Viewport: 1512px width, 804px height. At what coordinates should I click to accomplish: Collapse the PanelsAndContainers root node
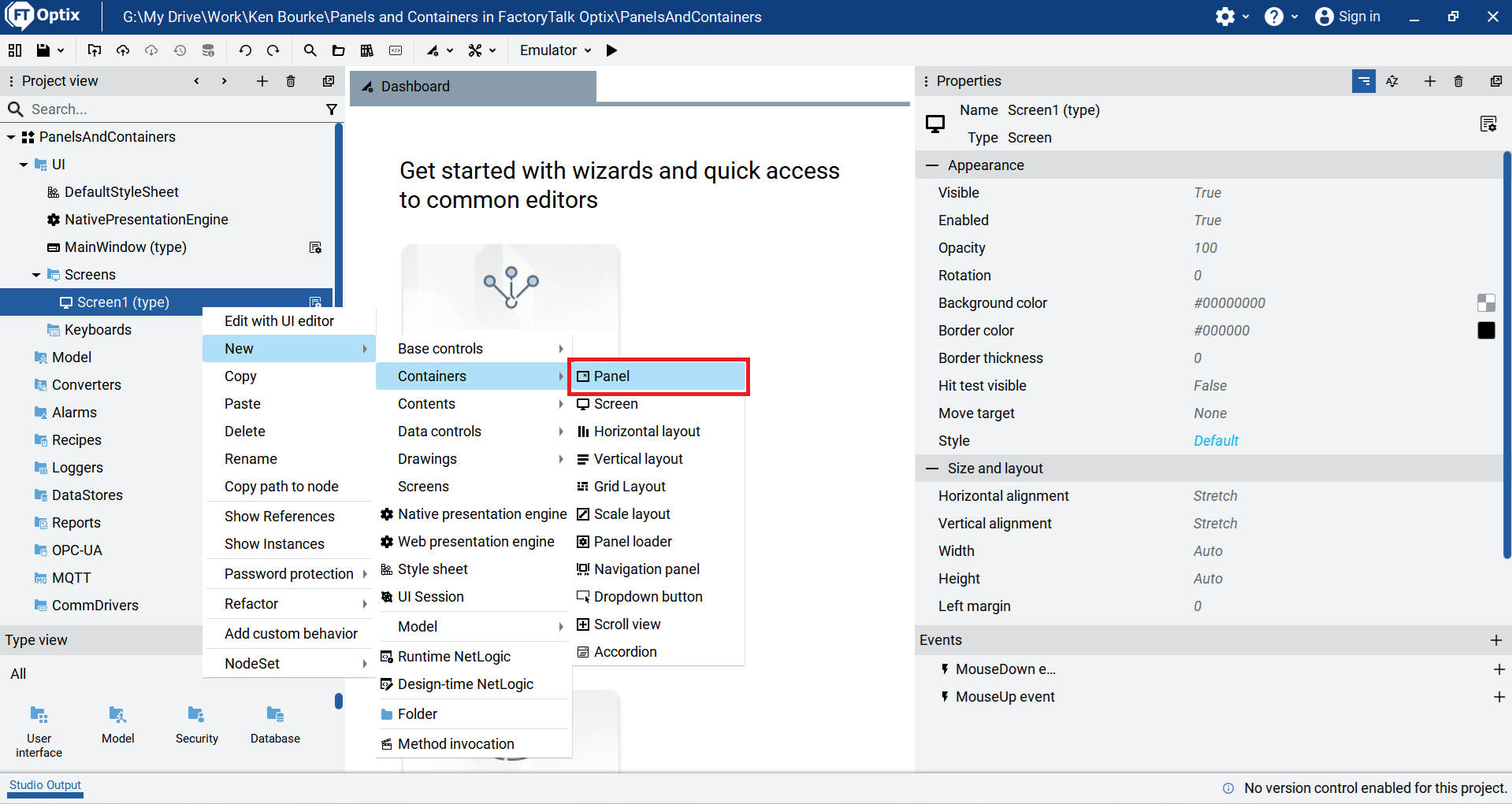click(x=11, y=137)
